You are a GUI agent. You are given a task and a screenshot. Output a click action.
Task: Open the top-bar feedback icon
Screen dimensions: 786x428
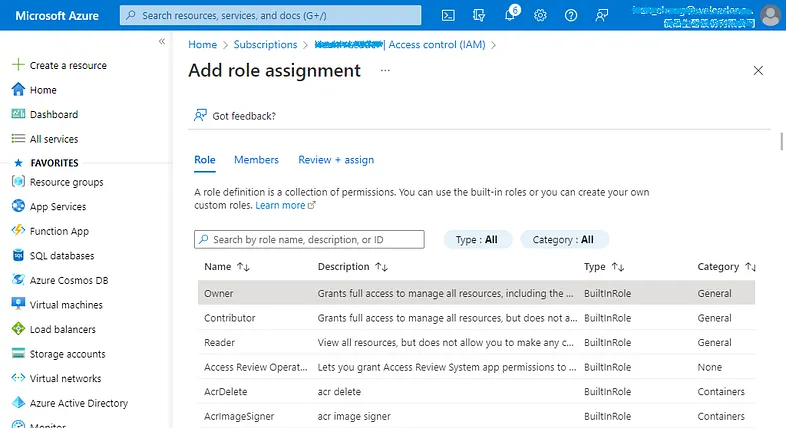tap(602, 16)
